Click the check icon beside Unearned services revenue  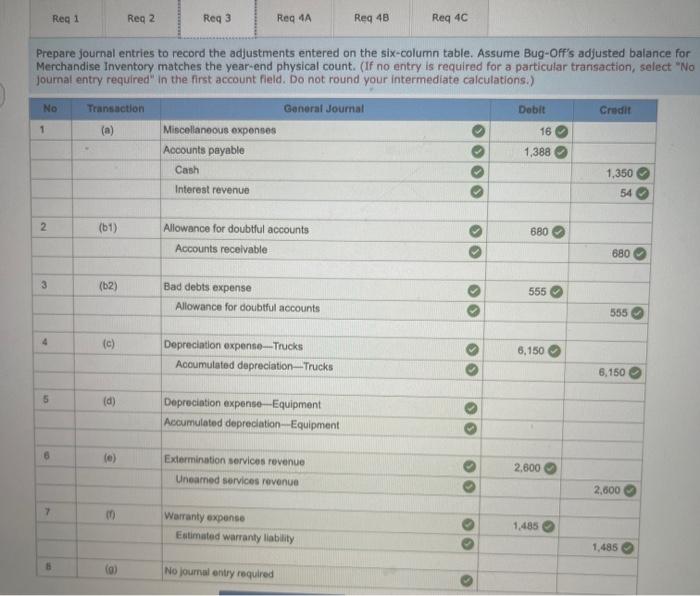(469, 486)
